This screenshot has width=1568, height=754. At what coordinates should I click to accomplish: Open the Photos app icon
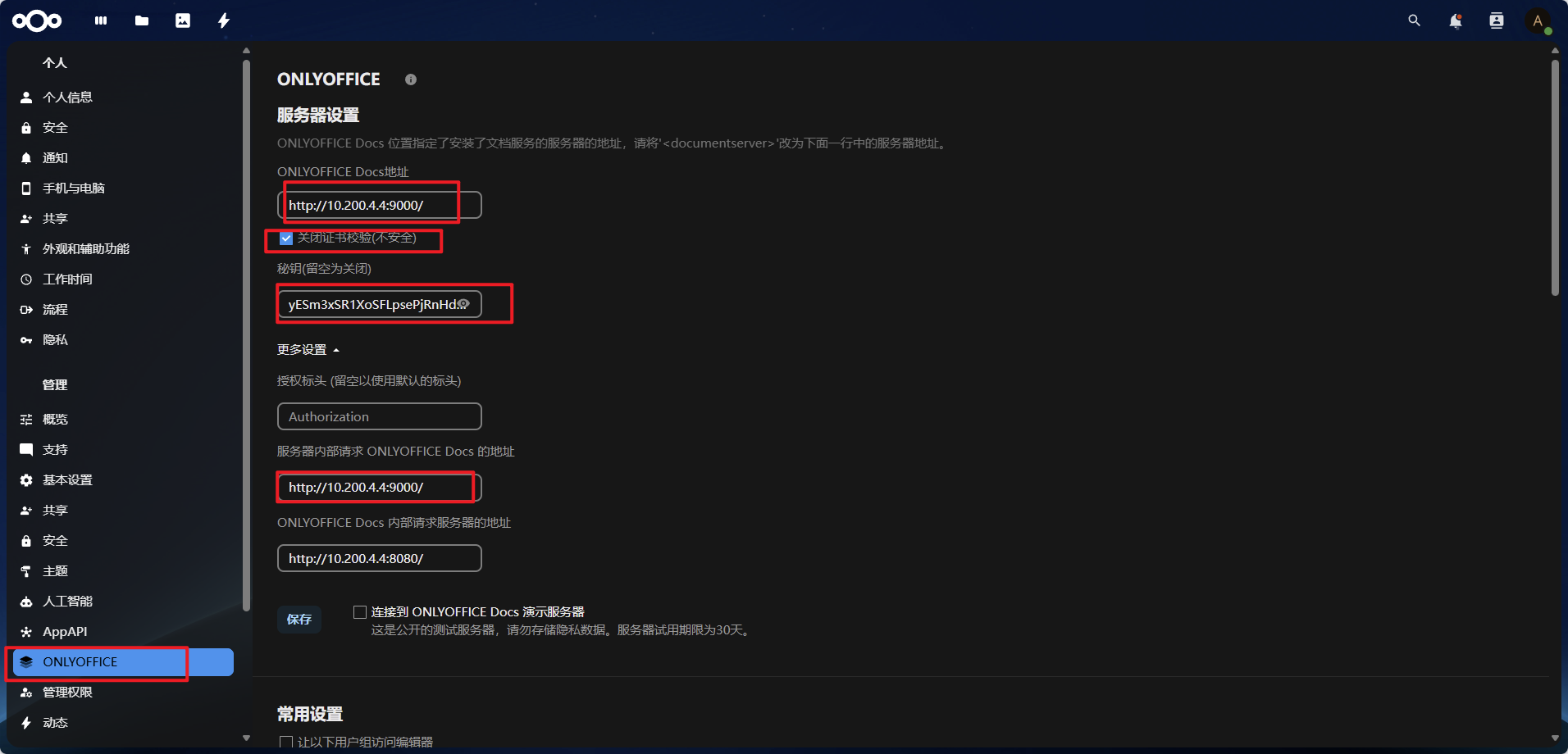[x=183, y=20]
